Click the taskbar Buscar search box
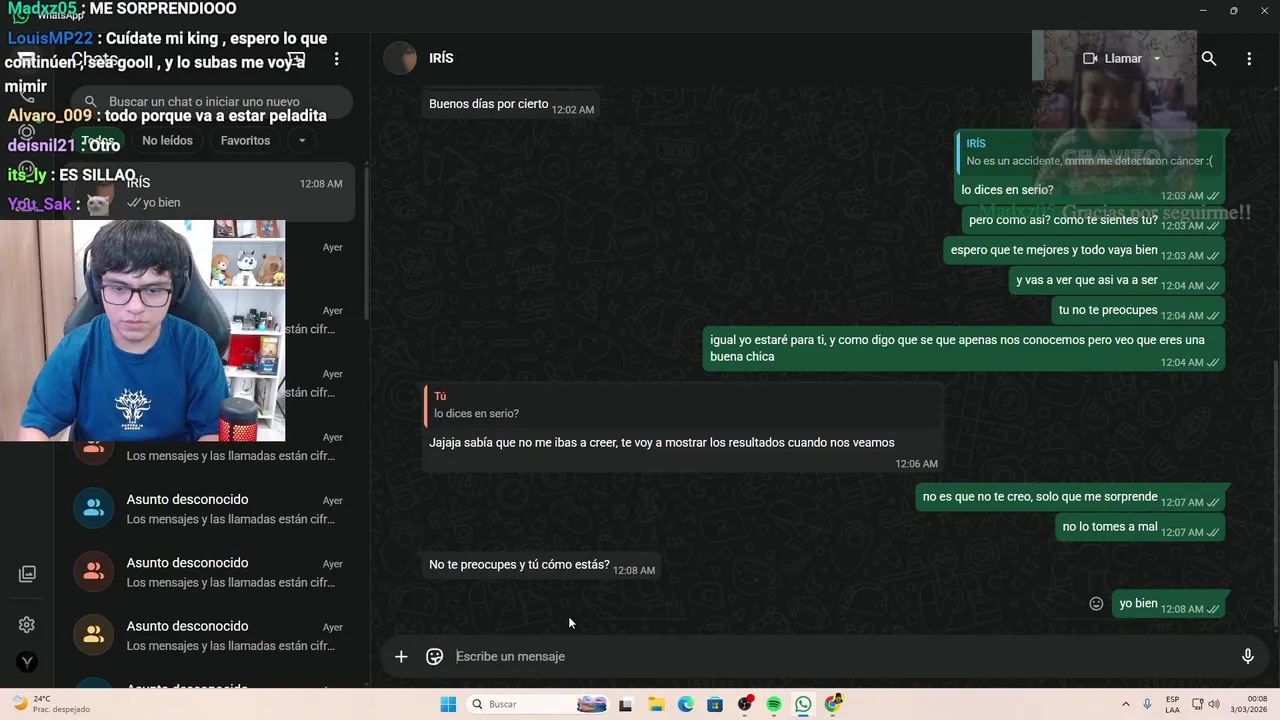 pos(538,705)
